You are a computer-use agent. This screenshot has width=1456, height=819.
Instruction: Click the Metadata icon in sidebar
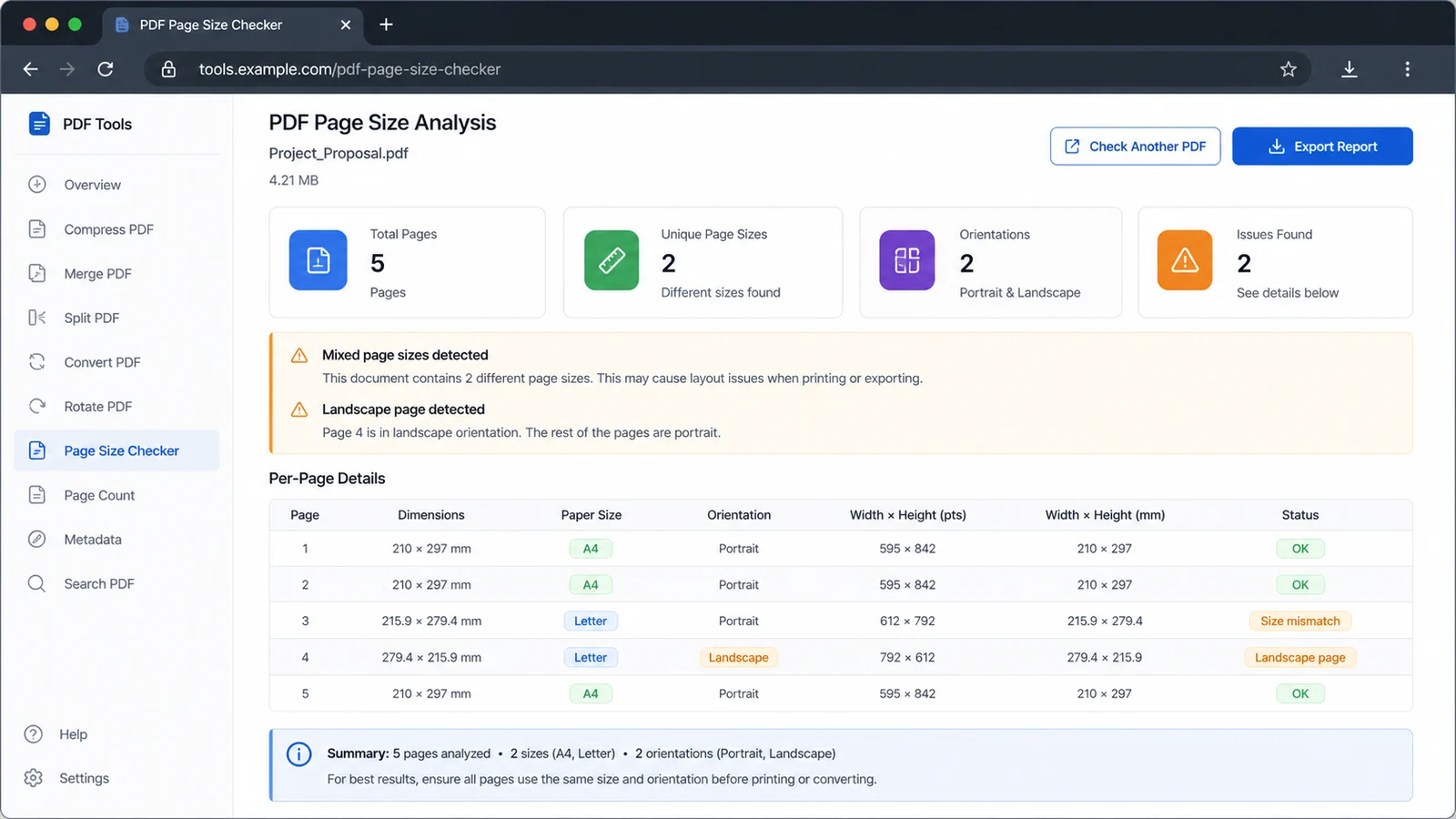click(37, 539)
